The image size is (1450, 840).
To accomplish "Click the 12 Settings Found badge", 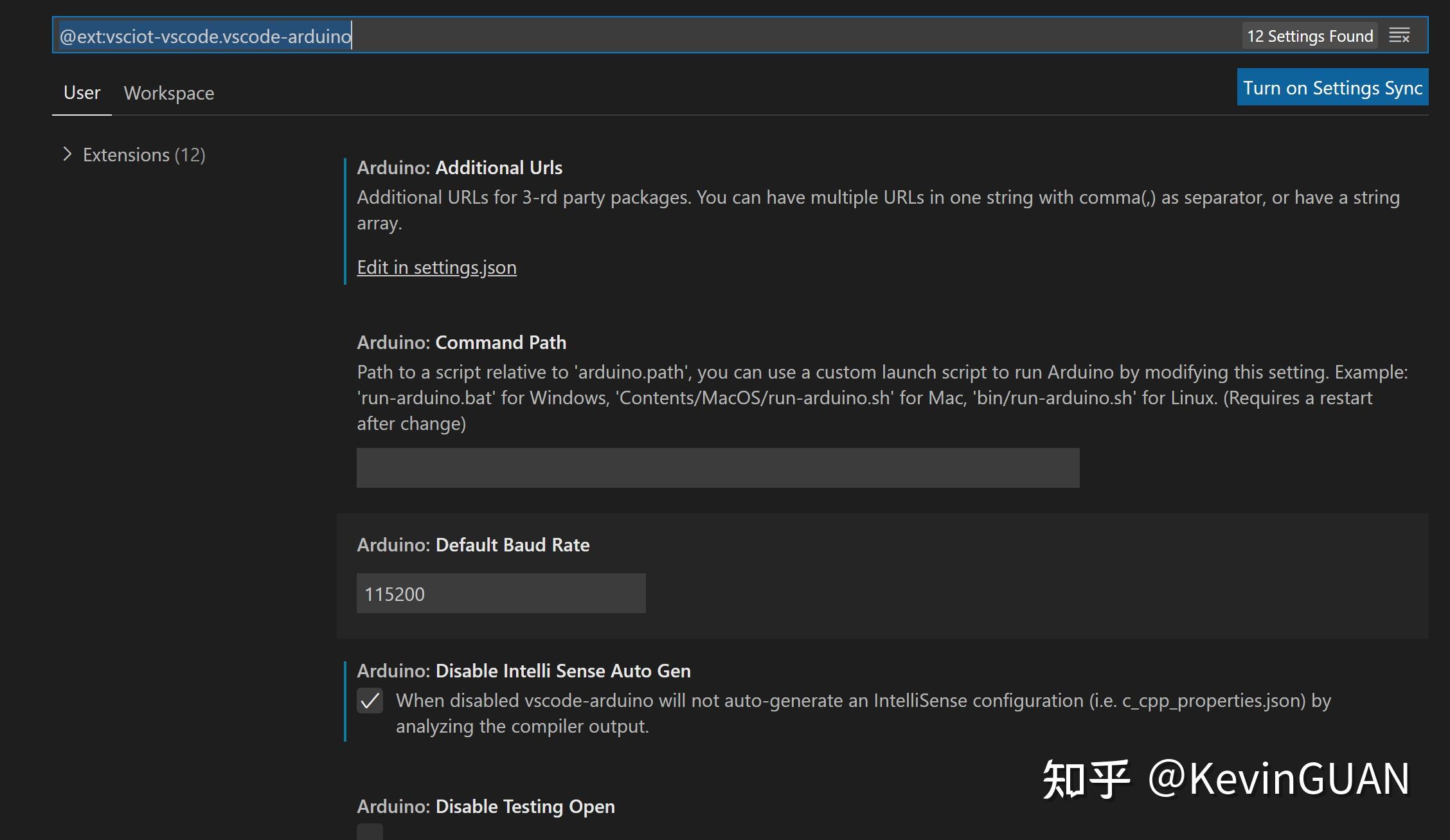I will pyautogui.click(x=1309, y=36).
